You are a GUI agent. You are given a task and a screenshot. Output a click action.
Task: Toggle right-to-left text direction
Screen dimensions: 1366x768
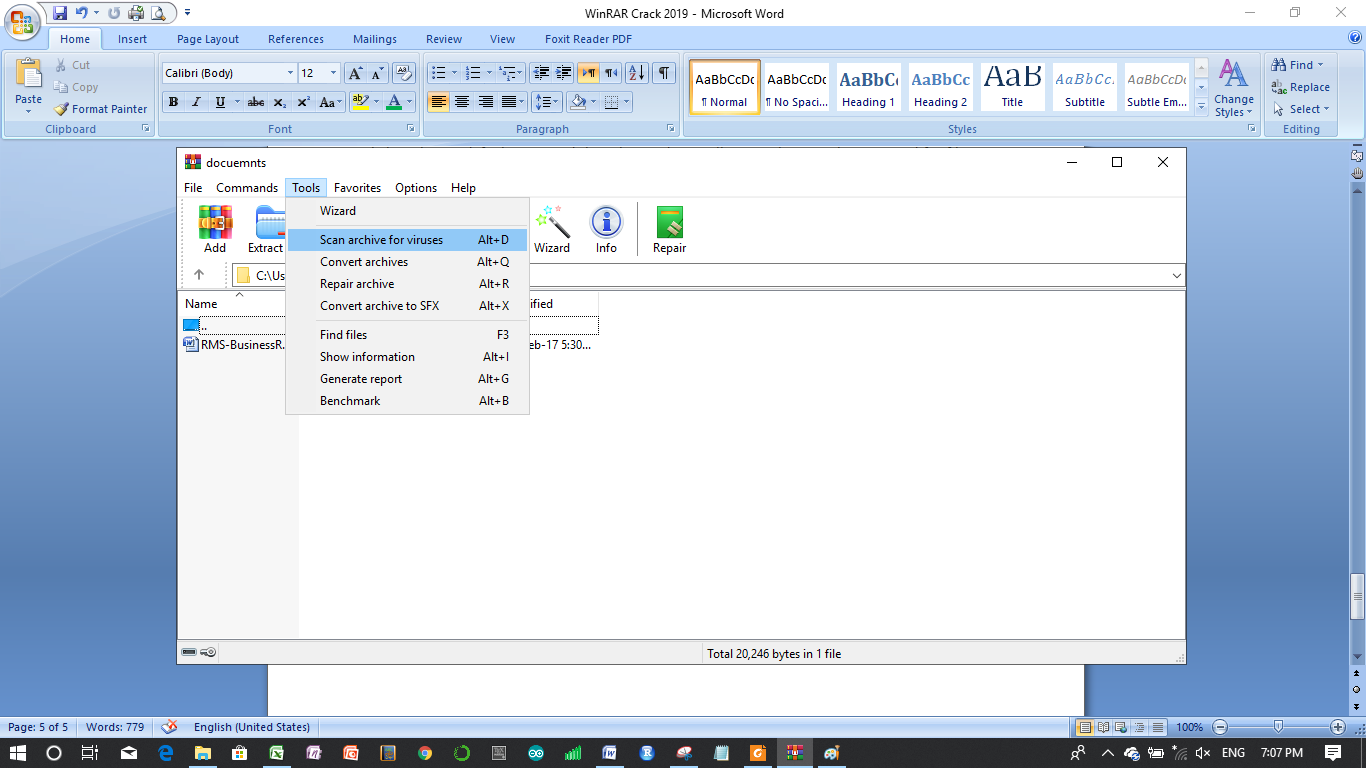pos(610,73)
